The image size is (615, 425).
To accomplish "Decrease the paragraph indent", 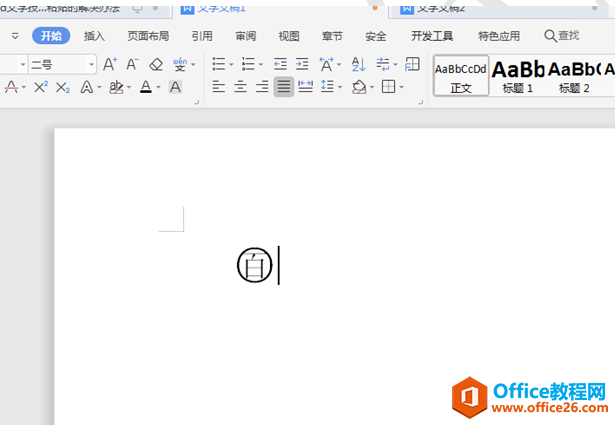I will pyautogui.click(x=279, y=64).
